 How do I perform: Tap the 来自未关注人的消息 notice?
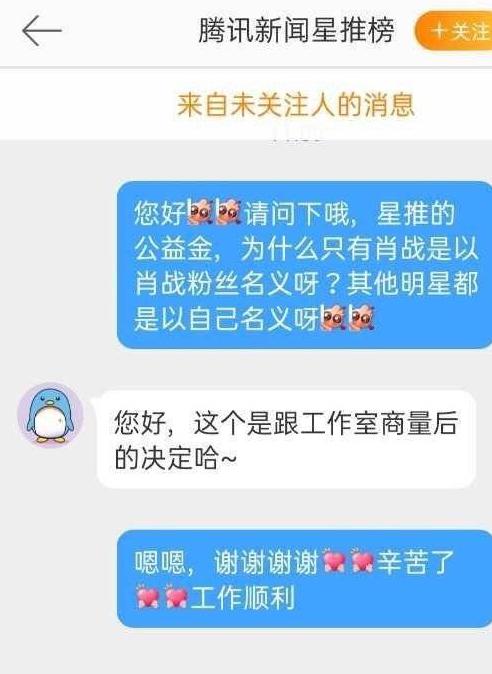296,105
